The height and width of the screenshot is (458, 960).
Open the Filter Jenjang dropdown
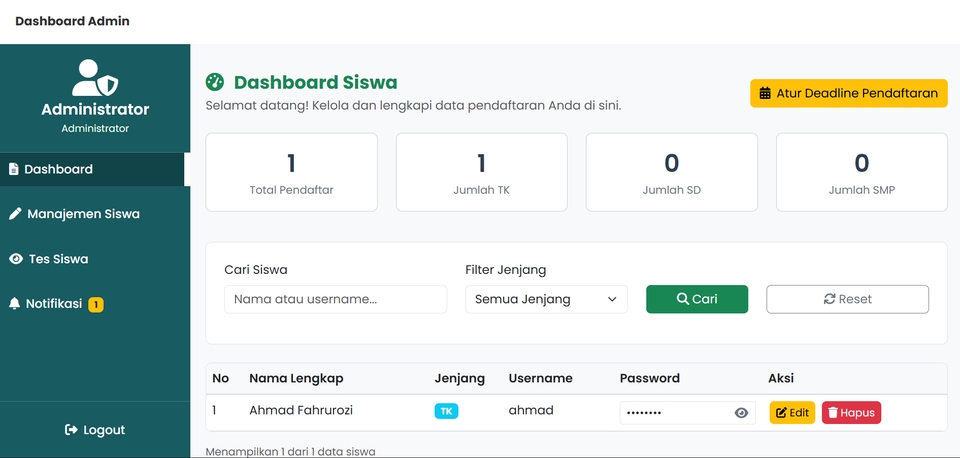[x=546, y=299]
